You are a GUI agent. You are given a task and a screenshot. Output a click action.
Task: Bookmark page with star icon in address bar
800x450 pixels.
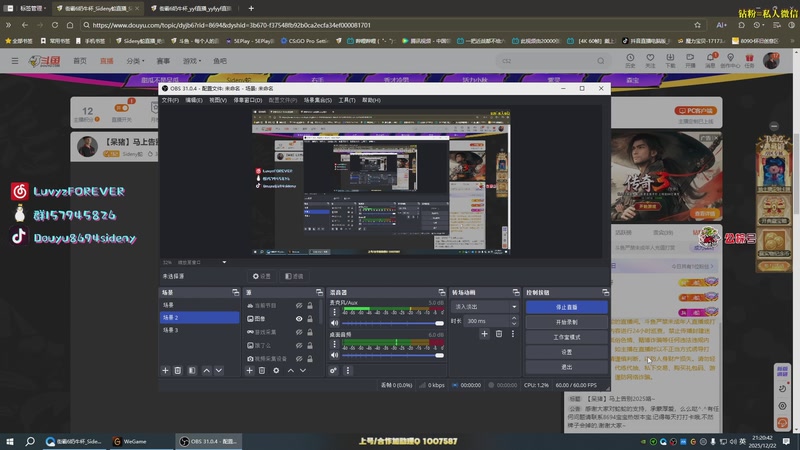pyautogui.click(x=697, y=25)
